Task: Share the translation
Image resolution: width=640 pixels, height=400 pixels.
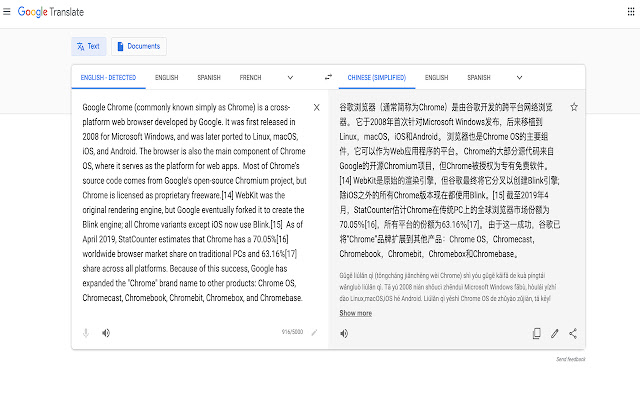Action: click(x=573, y=332)
